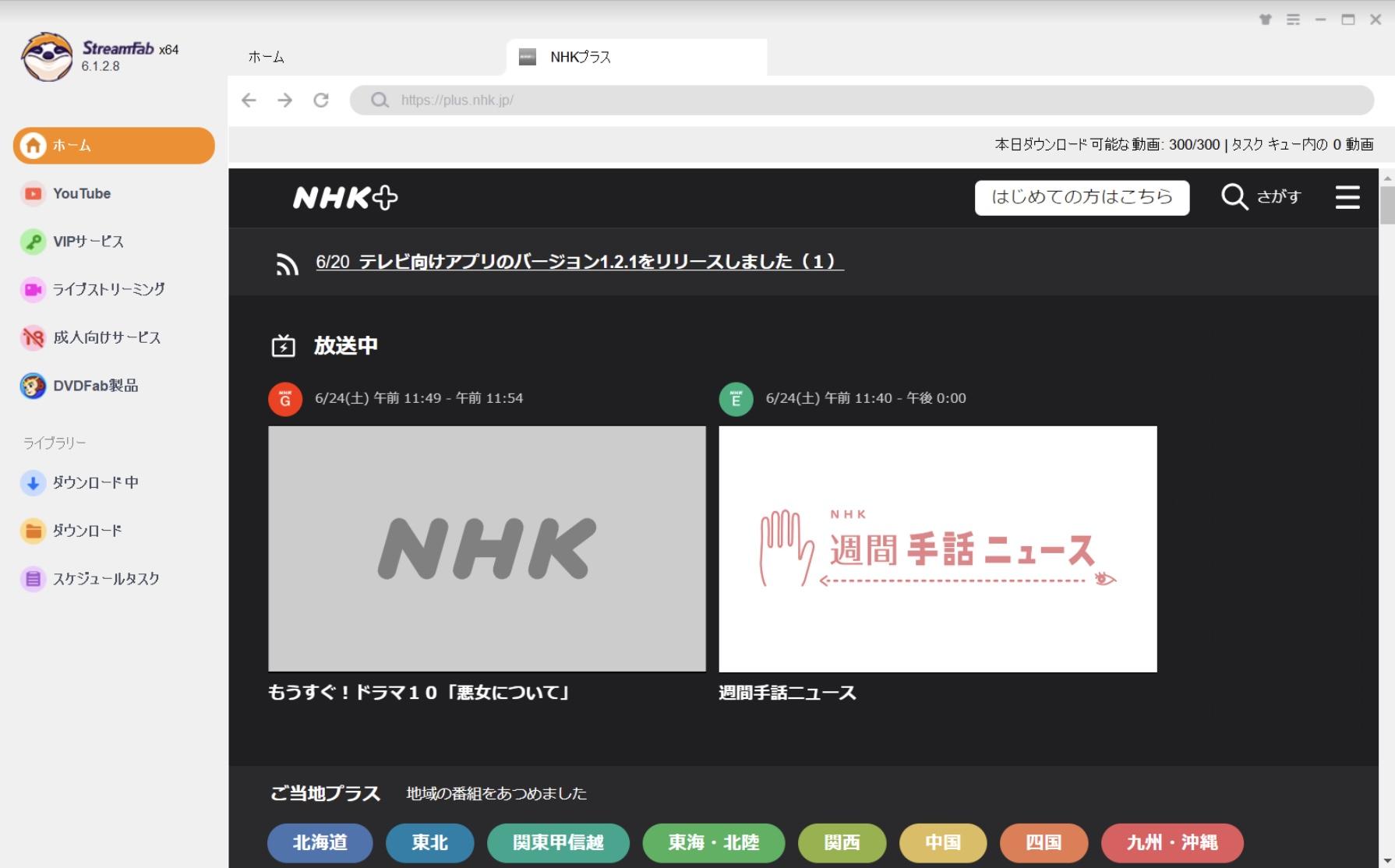Open the NHK hamburger menu
The image size is (1395, 868).
[x=1347, y=197]
